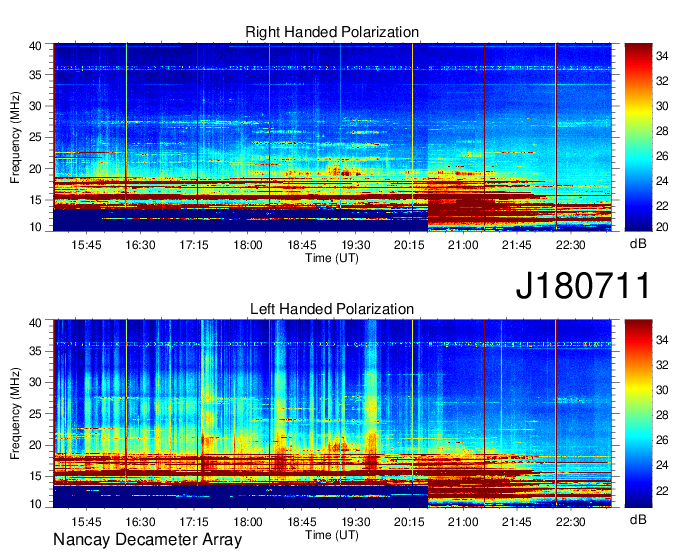Click 20:15 time tick of Right Handed plot

pyautogui.click(x=409, y=245)
